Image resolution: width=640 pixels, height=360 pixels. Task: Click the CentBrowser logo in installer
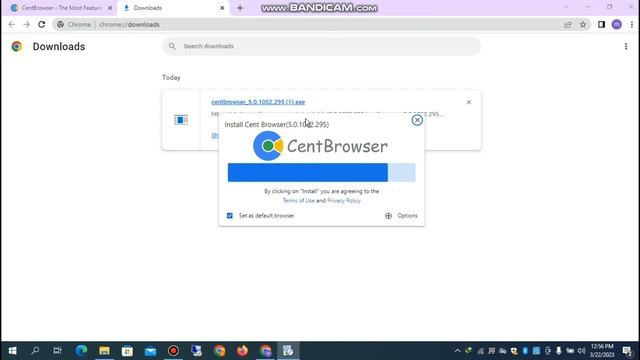point(320,146)
